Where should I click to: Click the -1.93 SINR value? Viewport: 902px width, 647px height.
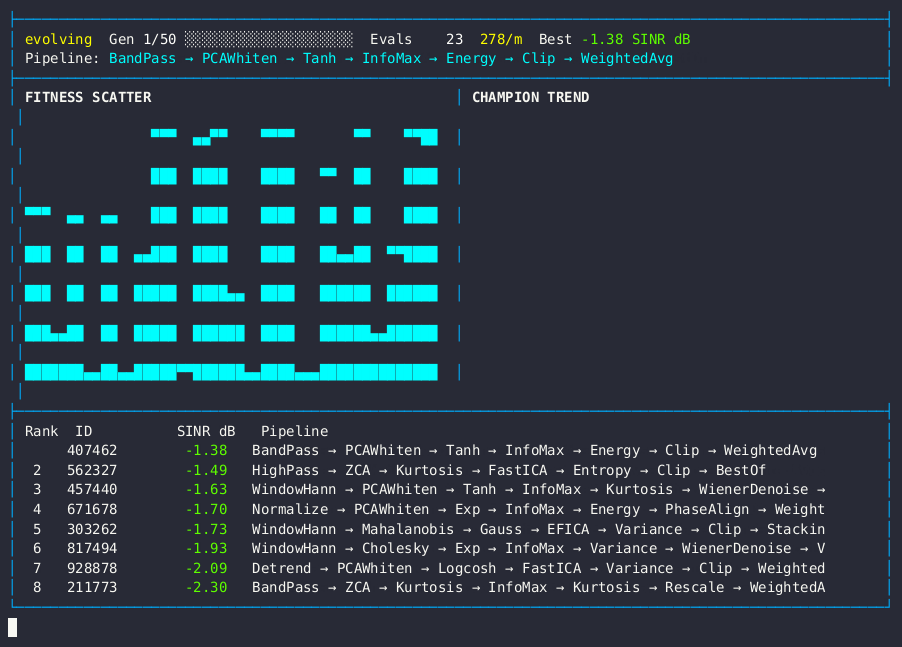pos(206,549)
